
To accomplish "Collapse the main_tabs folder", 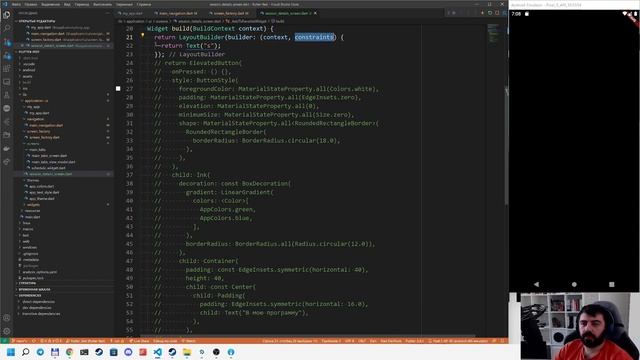I will coord(37,150).
